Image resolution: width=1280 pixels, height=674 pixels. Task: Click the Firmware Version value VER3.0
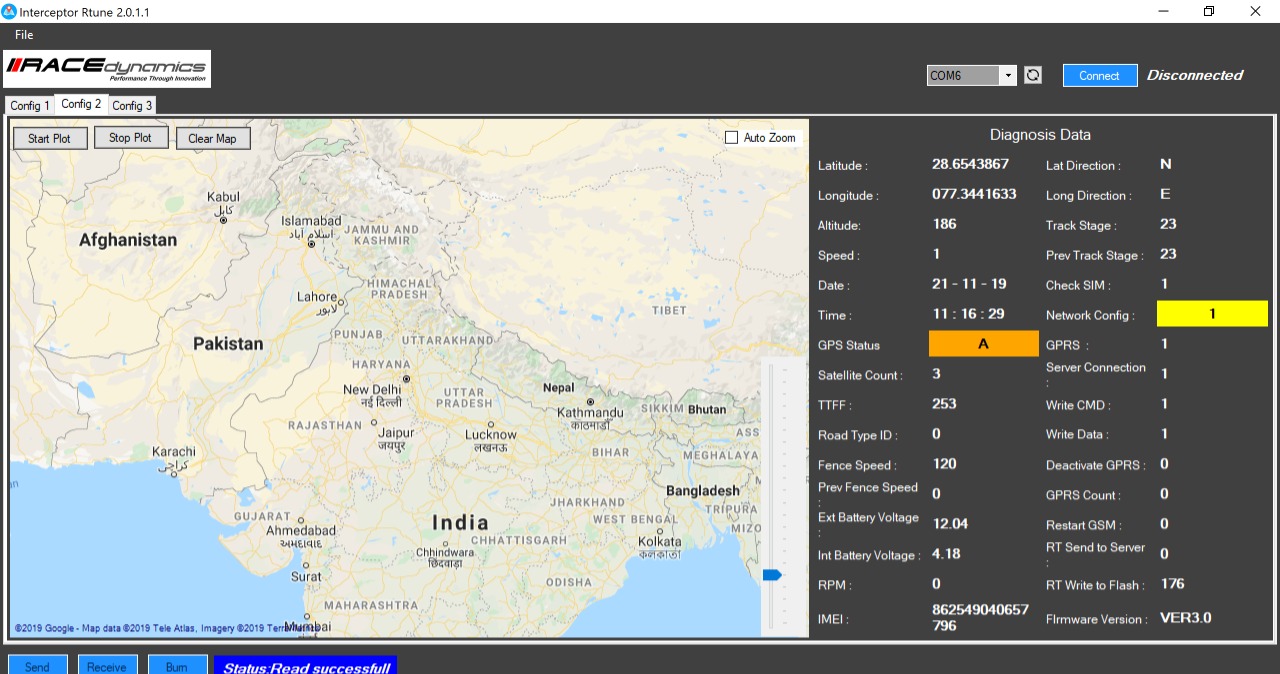click(1185, 618)
